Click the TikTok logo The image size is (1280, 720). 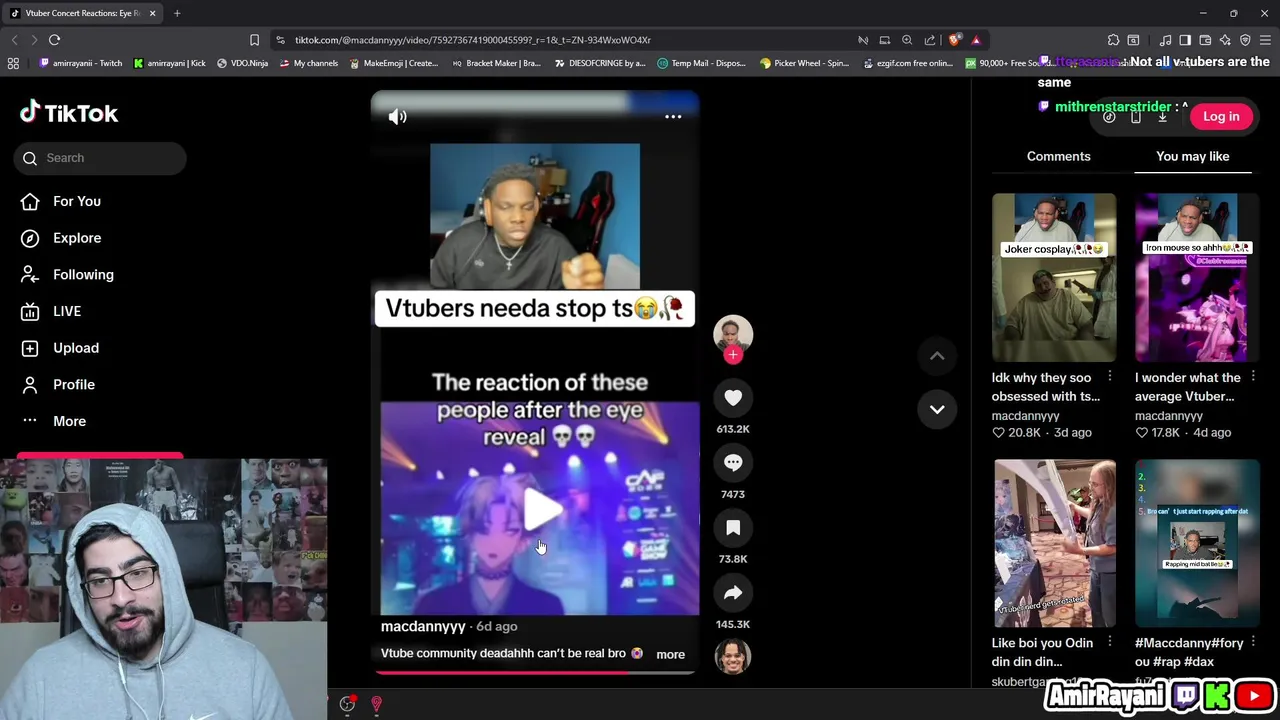69,113
